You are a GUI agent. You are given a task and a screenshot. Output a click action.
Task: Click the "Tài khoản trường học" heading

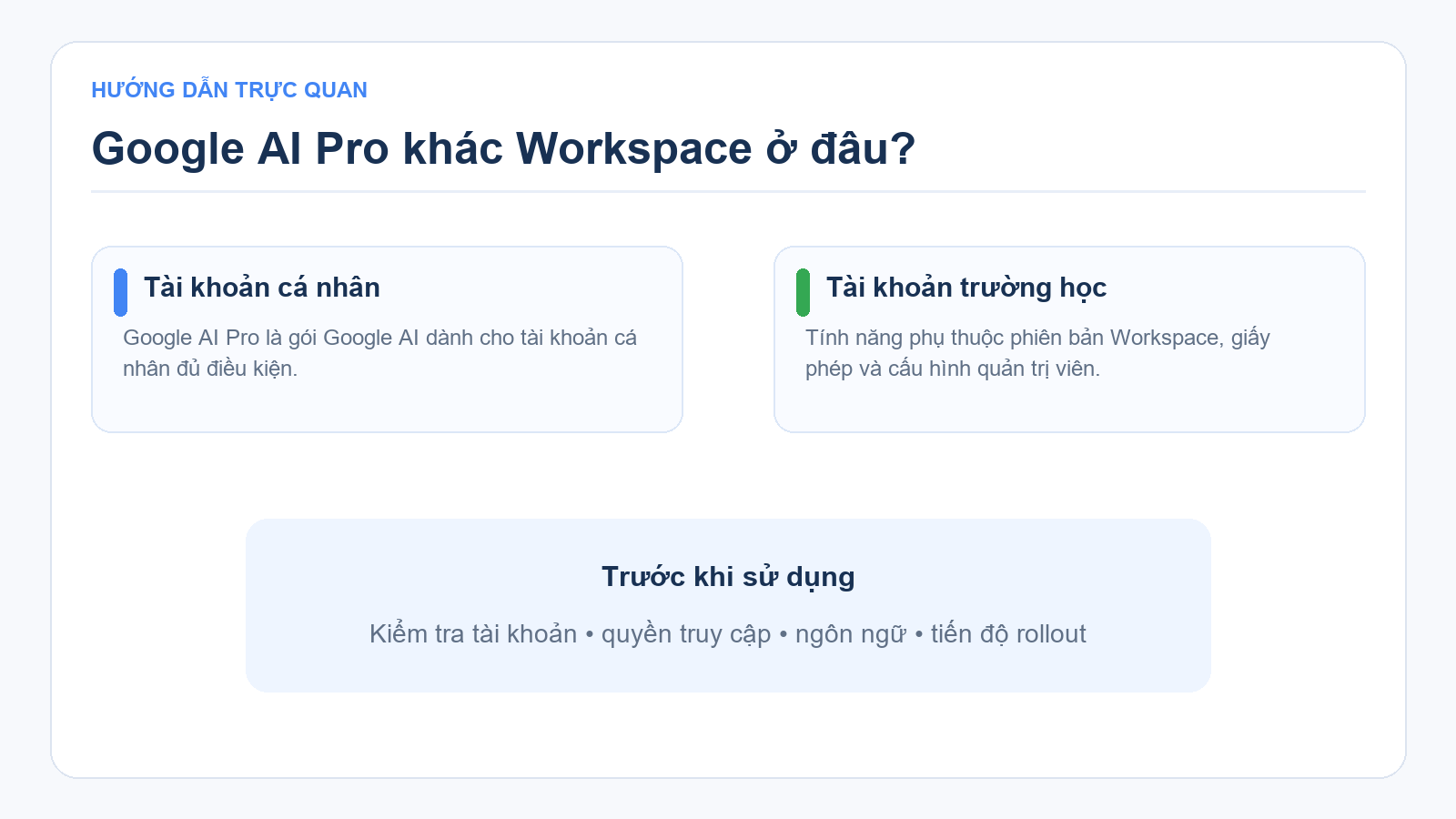tap(966, 288)
